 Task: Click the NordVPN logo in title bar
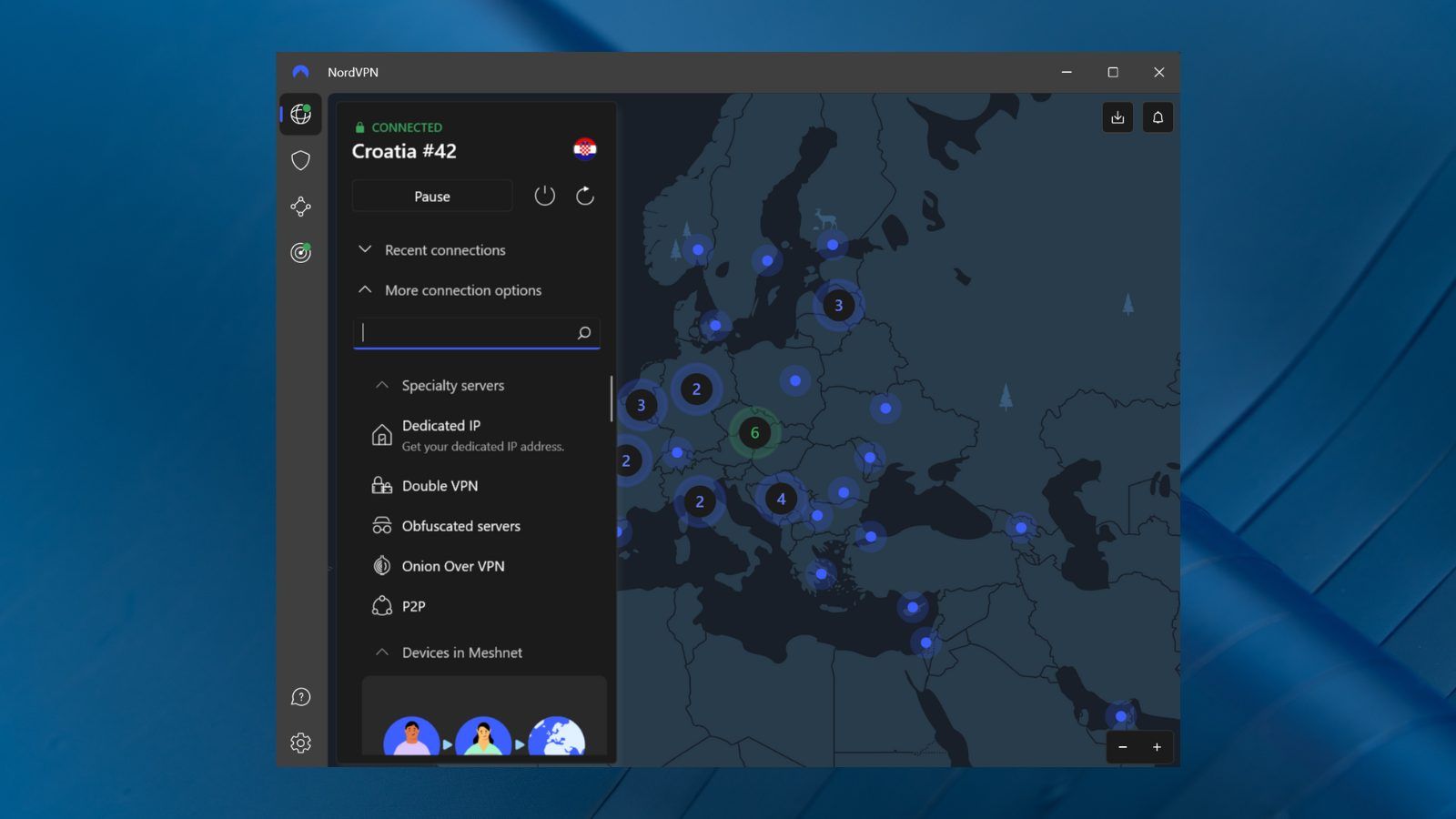(300, 72)
